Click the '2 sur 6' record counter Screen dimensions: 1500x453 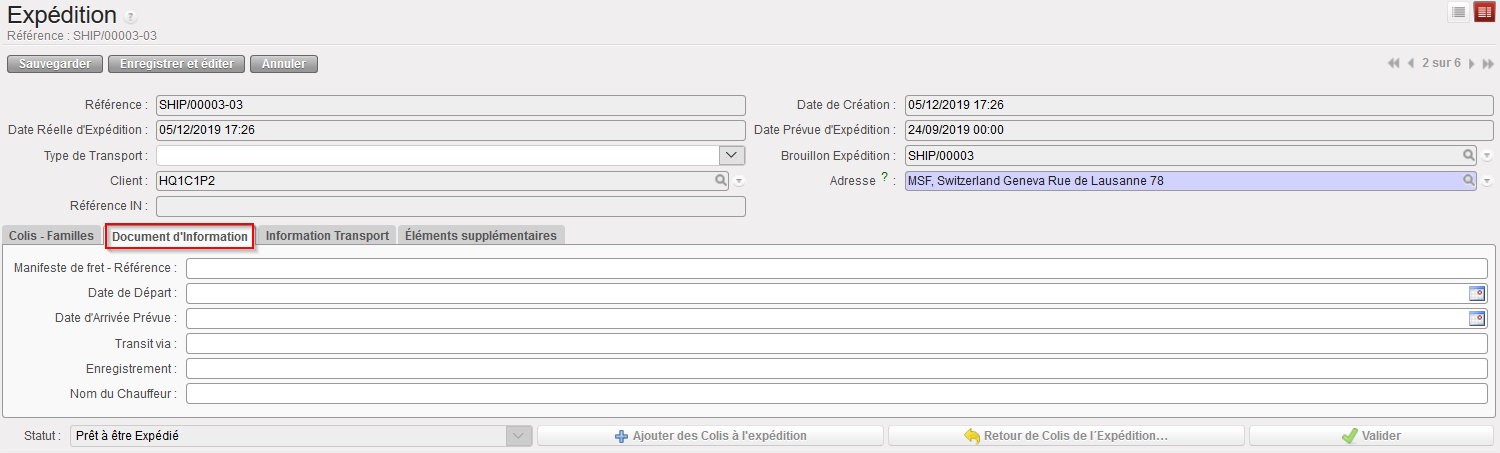[1441, 63]
